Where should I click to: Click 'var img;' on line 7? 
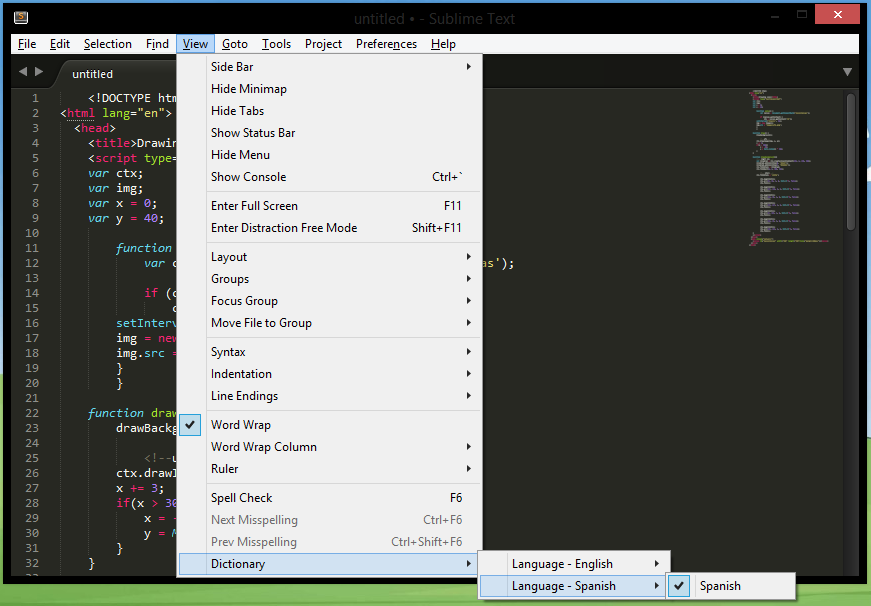pyautogui.click(x=116, y=188)
